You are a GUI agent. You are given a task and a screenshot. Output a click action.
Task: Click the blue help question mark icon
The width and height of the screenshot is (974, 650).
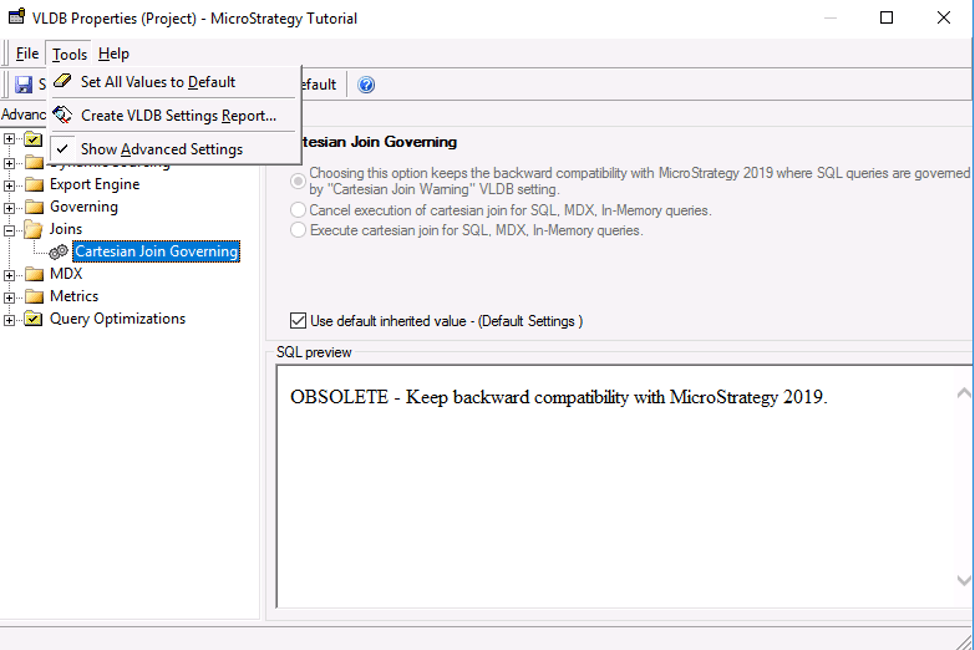(366, 85)
